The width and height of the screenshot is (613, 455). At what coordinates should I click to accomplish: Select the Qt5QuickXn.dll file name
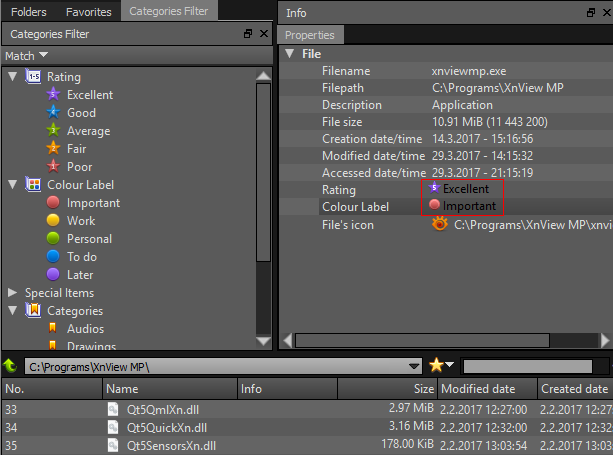167,428
